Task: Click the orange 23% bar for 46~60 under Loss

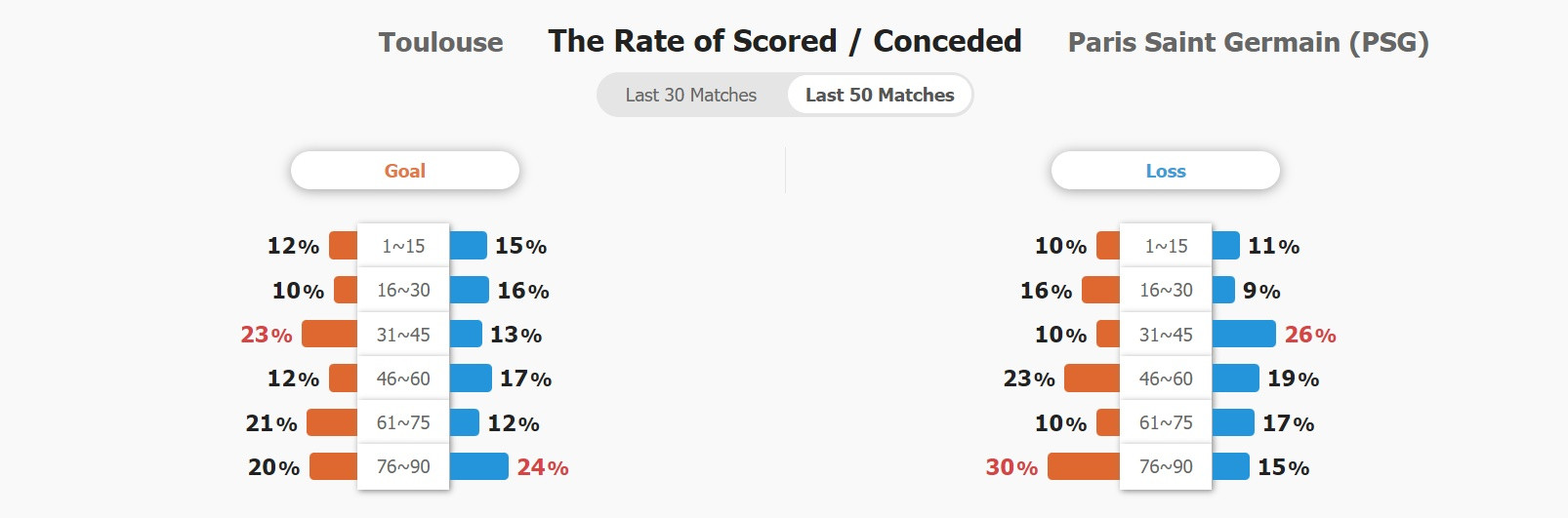Action: coord(1093,378)
